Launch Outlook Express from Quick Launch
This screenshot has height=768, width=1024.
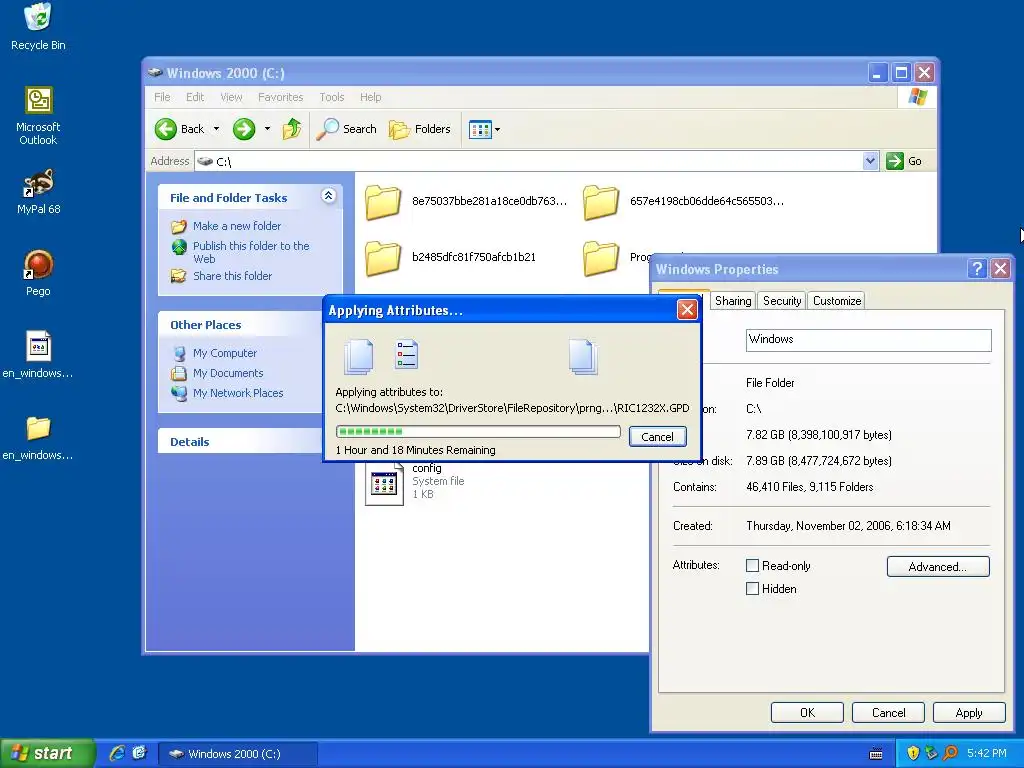click(140, 754)
